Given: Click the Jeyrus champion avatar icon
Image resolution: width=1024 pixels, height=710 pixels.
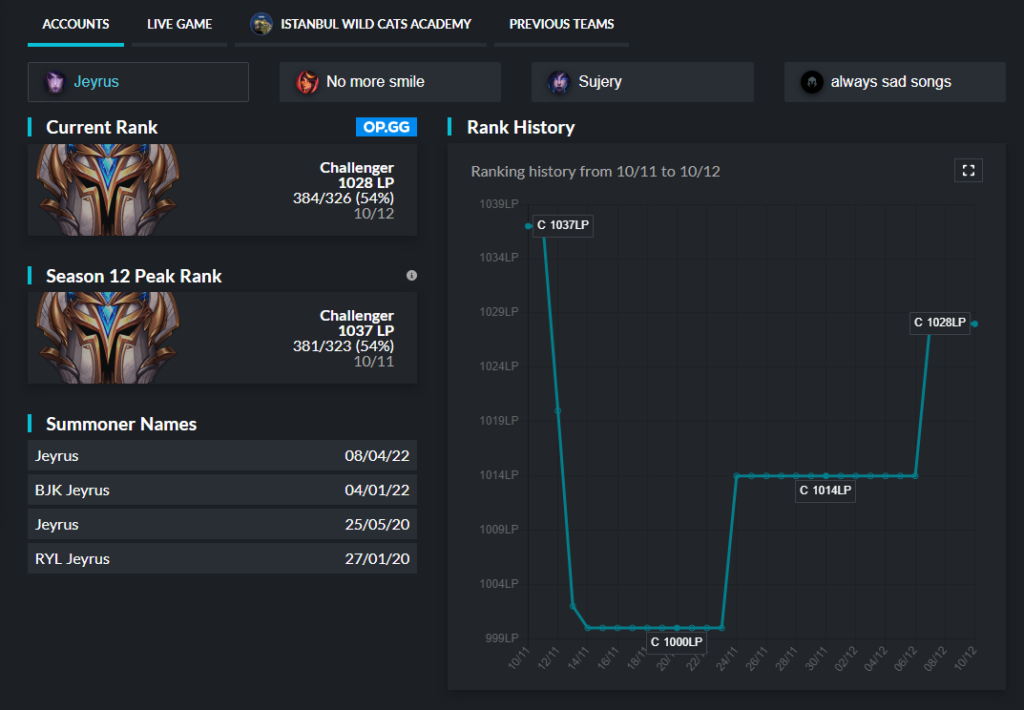Looking at the screenshot, I should coord(55,82).
